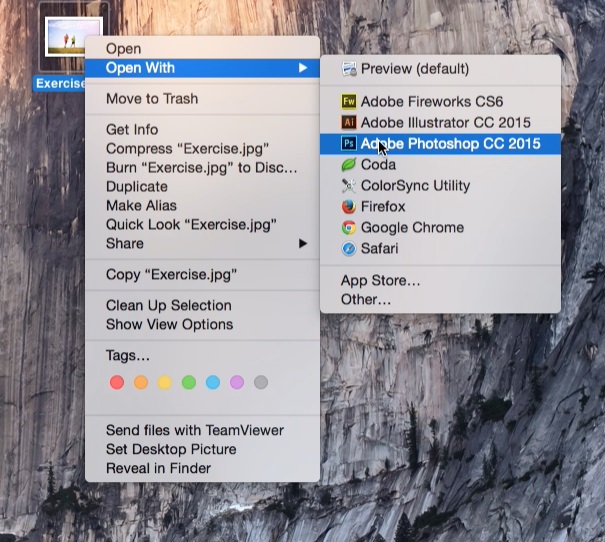Apply the yellow tag color
Image resolution: width=605 pixels, height=542 pixels.
tap(164, 382)
